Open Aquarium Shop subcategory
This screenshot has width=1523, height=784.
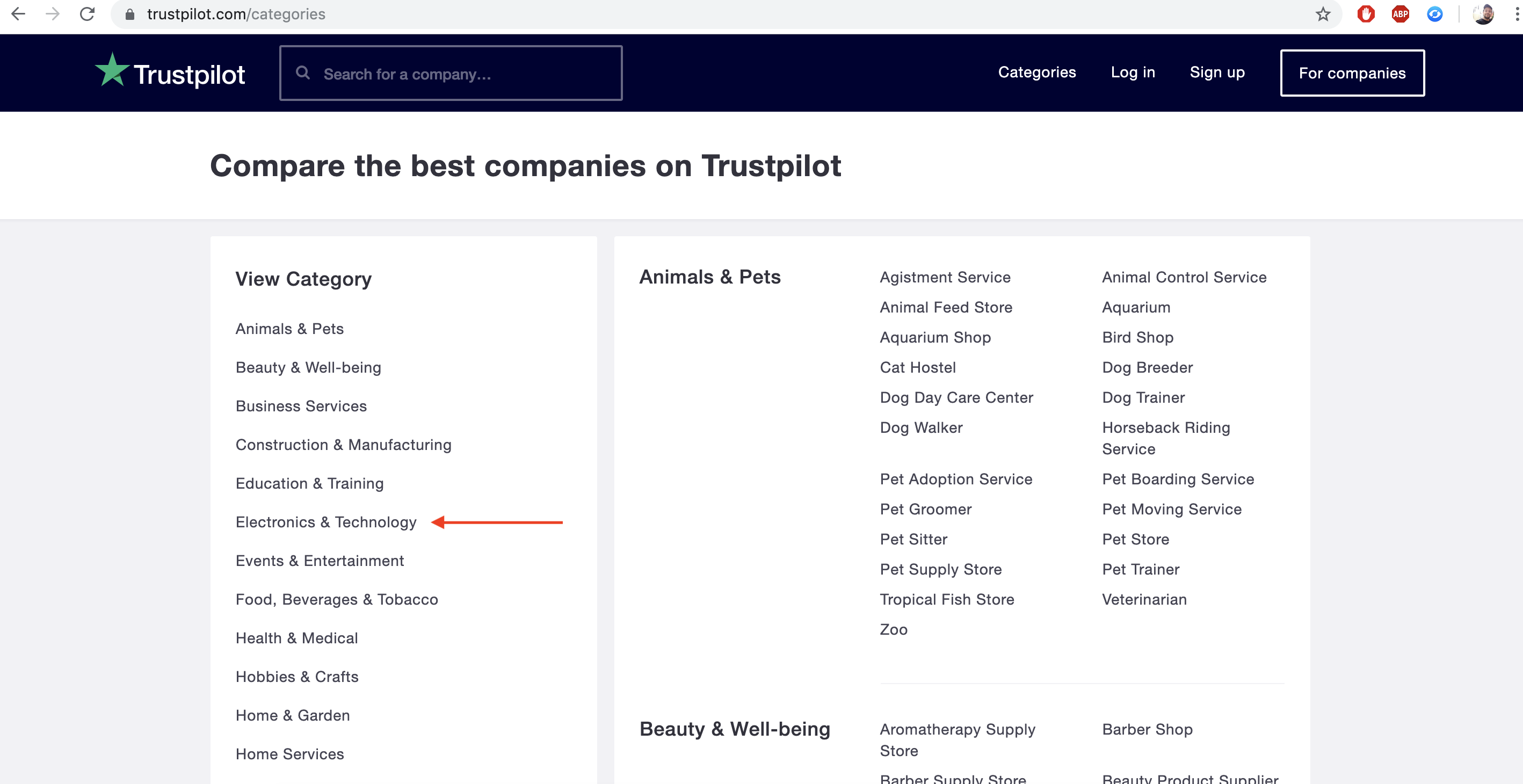[x=935, y=338]
